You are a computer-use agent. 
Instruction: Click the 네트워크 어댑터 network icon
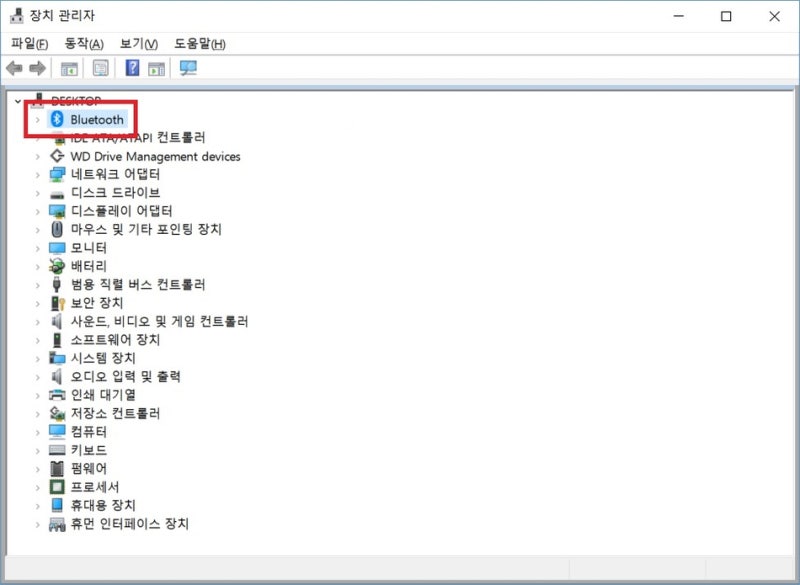coord(57,174)
